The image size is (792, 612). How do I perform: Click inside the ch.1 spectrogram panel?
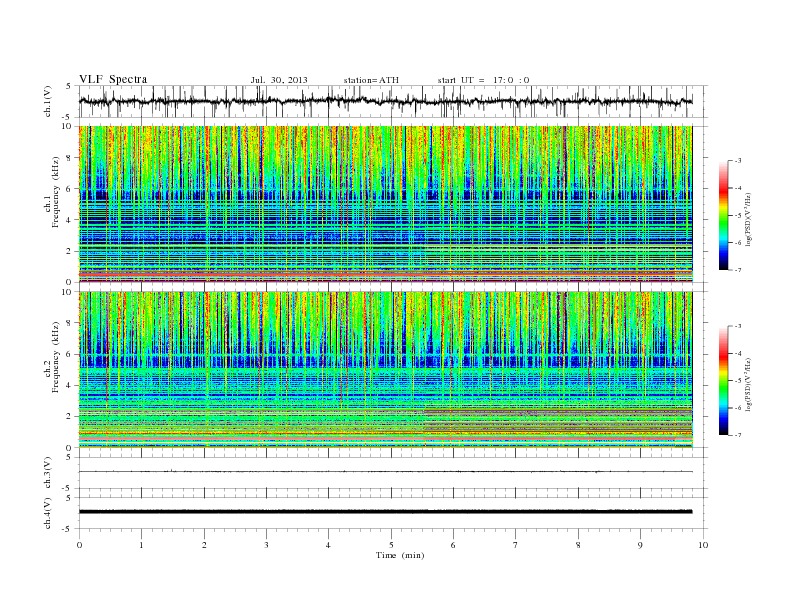coord(385,204)
